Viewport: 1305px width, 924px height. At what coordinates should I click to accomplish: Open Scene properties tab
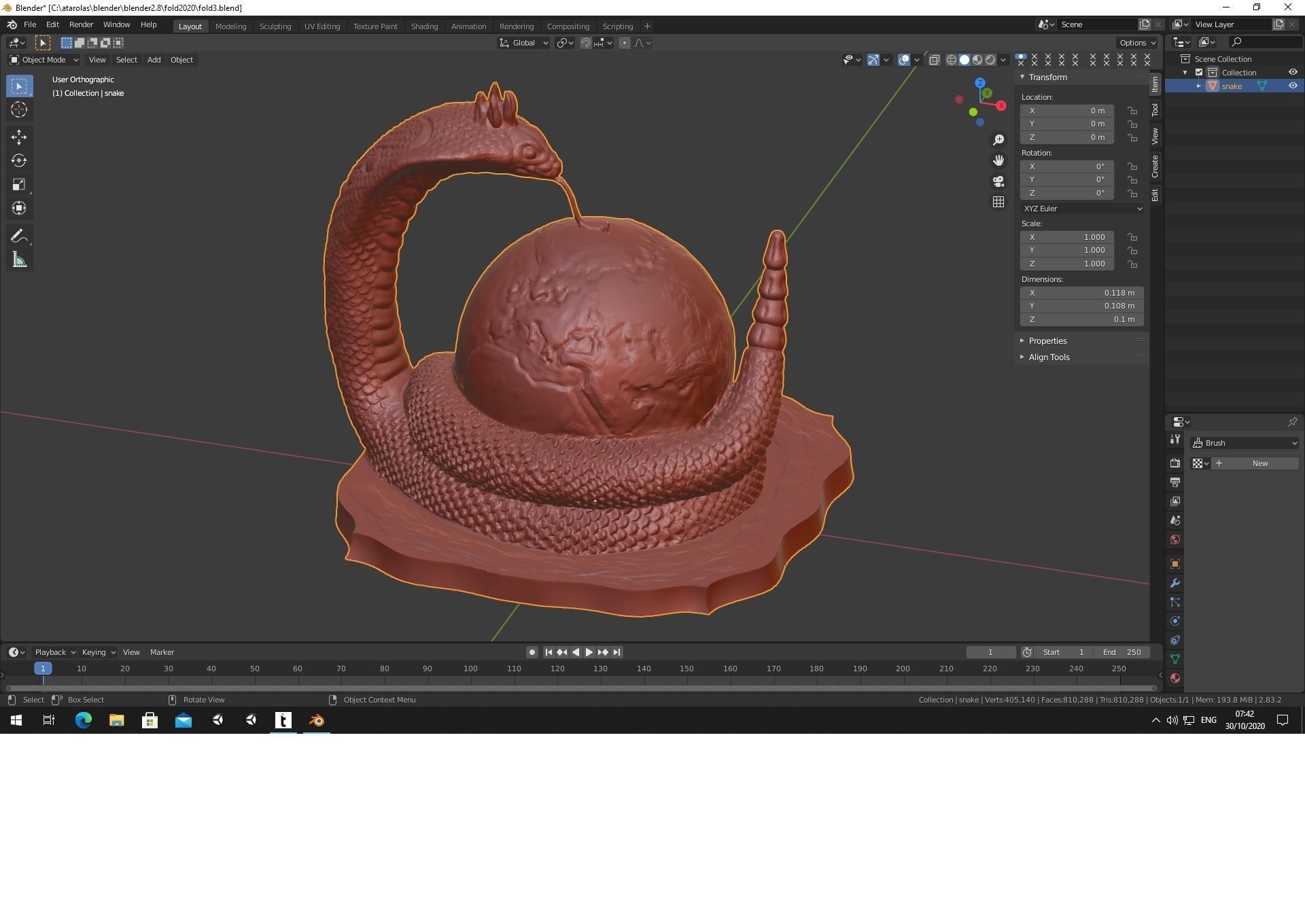point(1175,520)
